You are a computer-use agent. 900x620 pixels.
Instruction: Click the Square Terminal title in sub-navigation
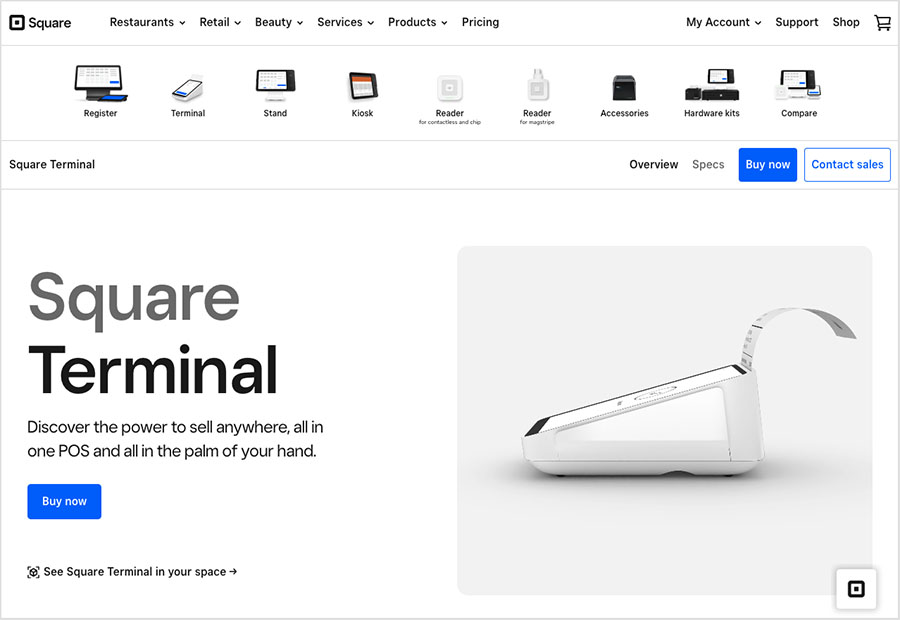click(52, 165)
